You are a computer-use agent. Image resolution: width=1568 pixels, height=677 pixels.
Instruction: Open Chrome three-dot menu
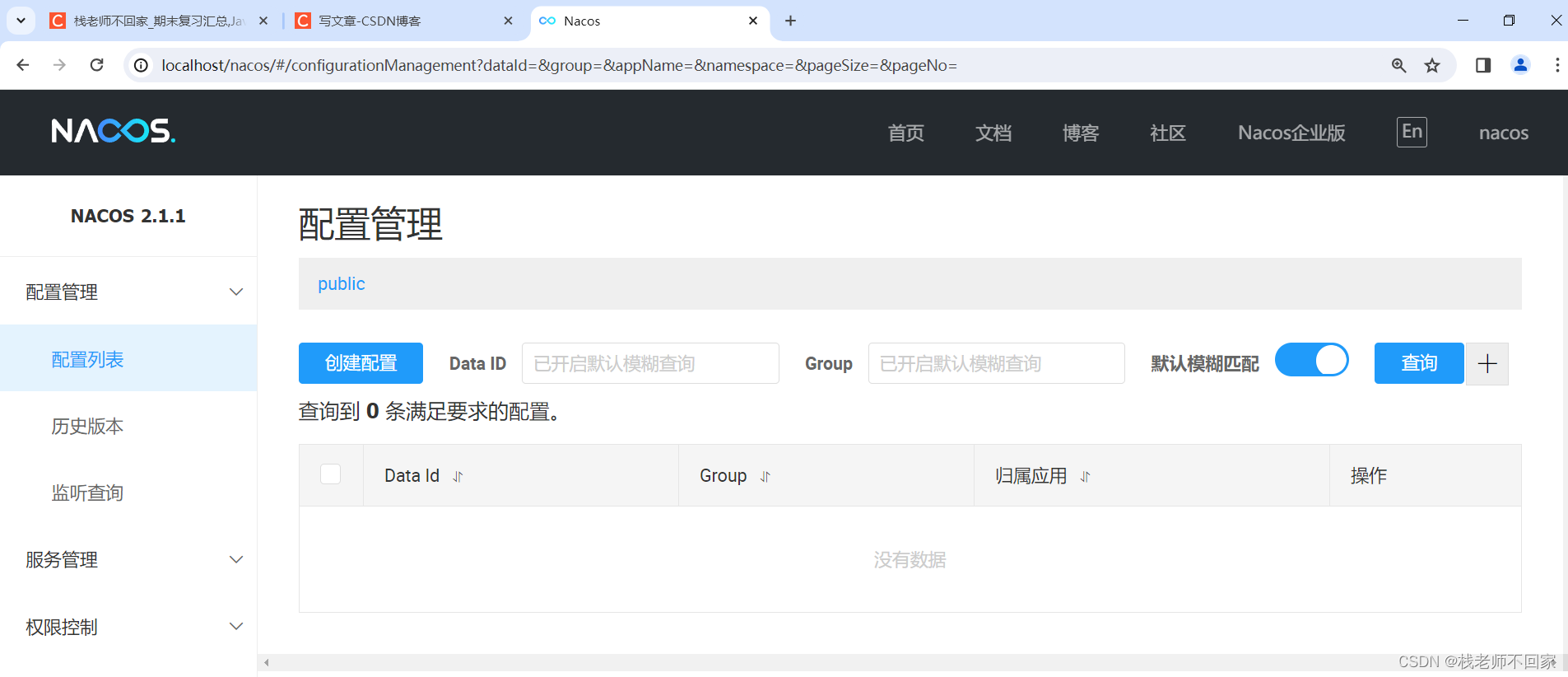1556,65
